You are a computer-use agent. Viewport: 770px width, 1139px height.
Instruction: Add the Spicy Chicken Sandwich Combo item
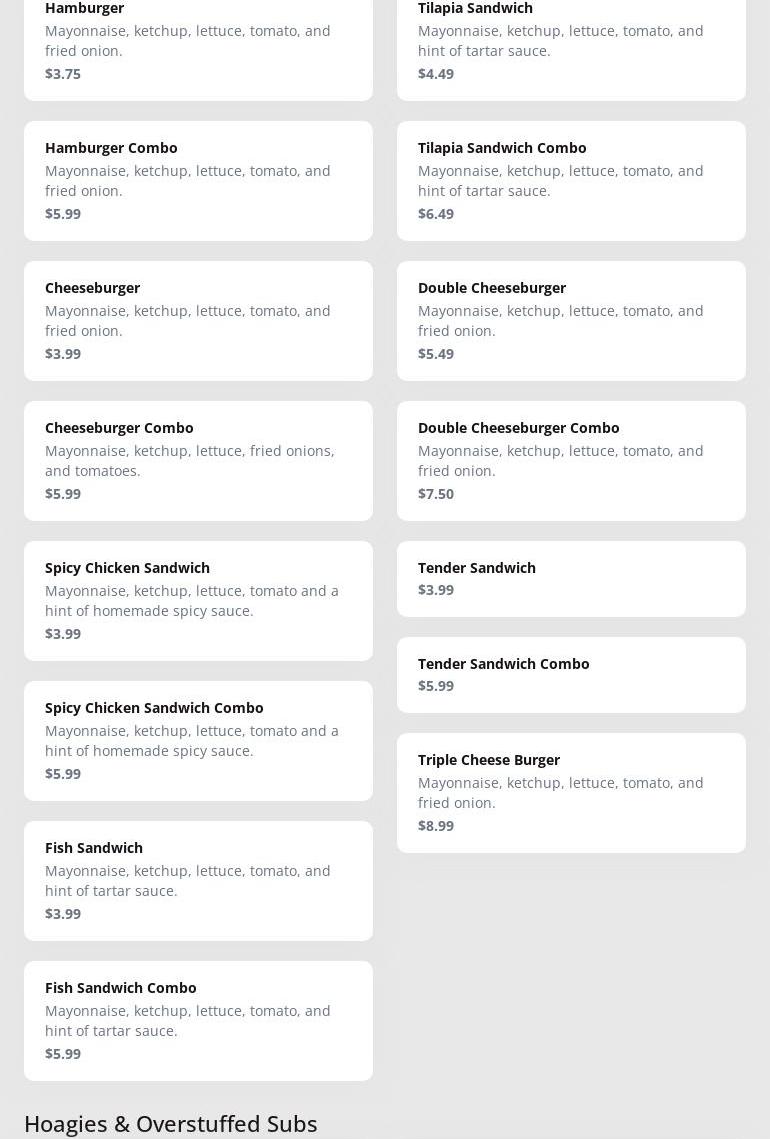click(198, 740)
